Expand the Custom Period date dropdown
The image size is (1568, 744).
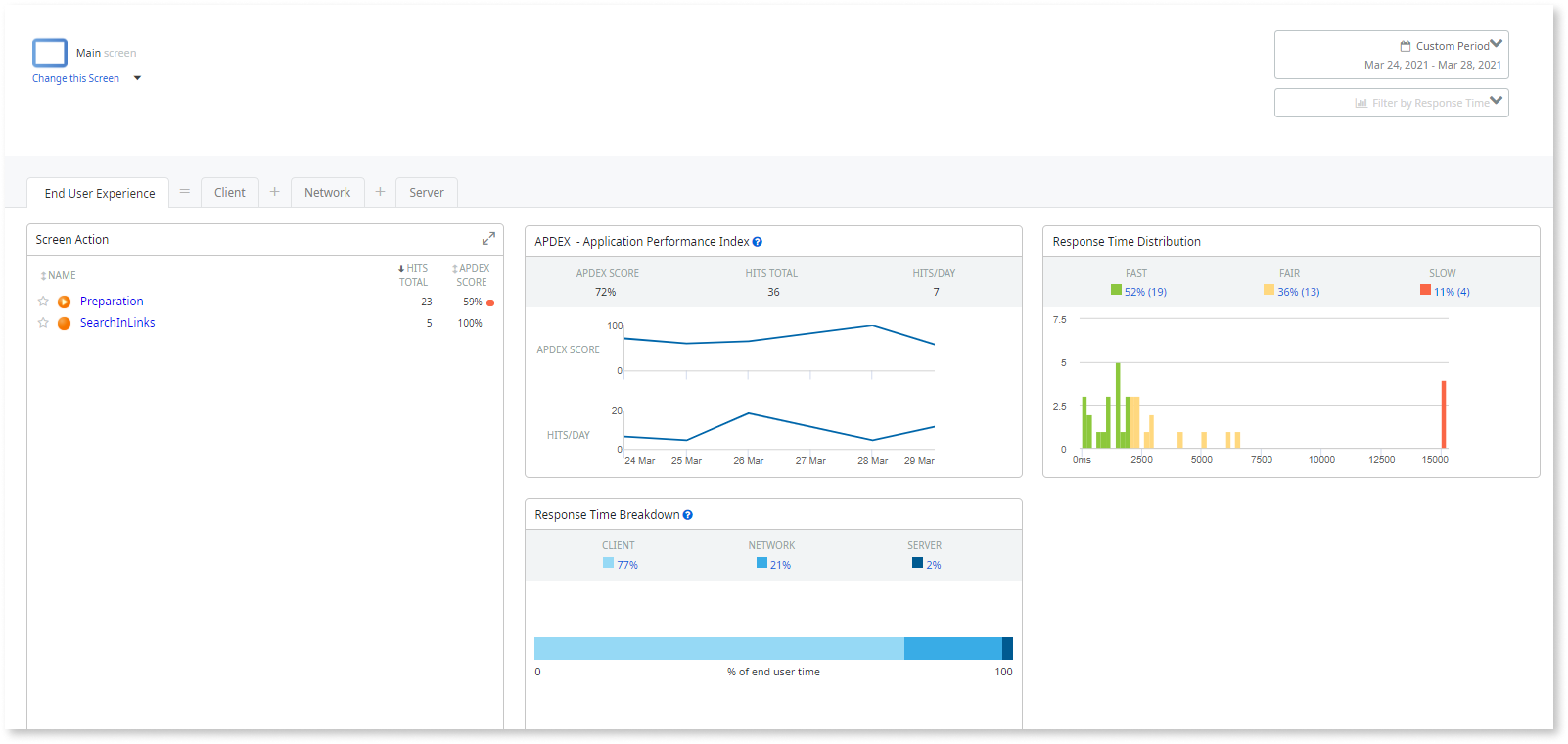1496,44
